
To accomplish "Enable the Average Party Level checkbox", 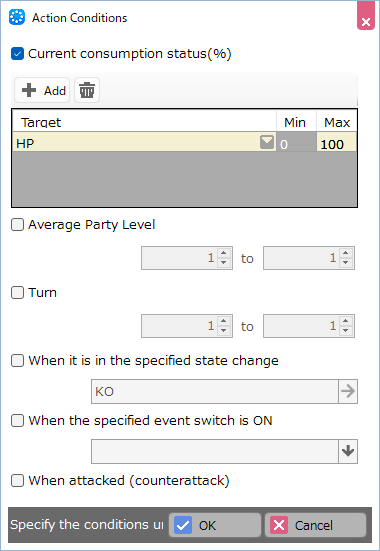I will pos(17,225).
